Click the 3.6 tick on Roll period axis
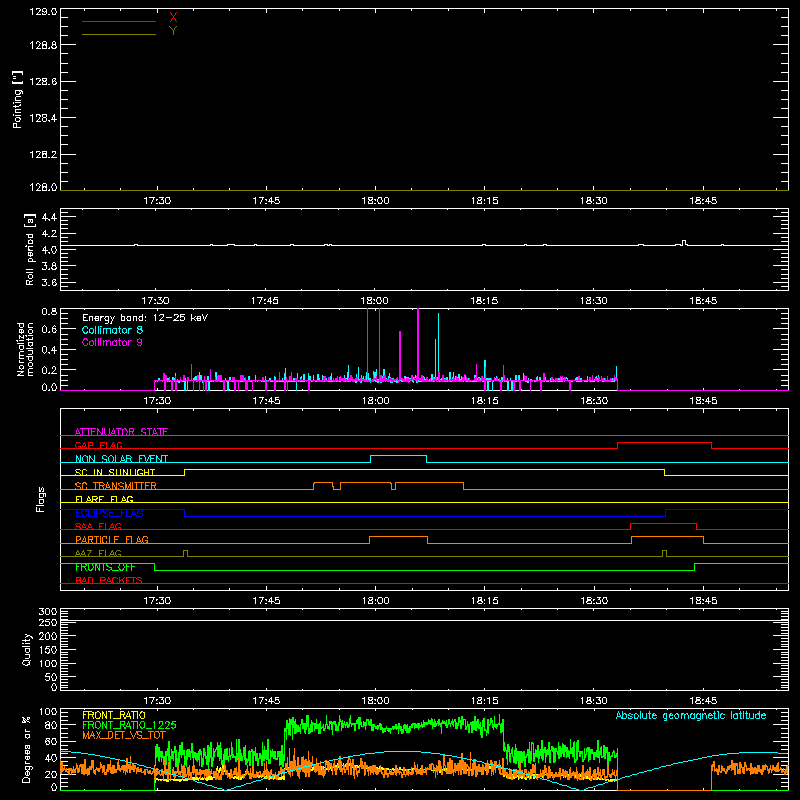This screenshot has height=800, width=800. [x=49, y=282]
